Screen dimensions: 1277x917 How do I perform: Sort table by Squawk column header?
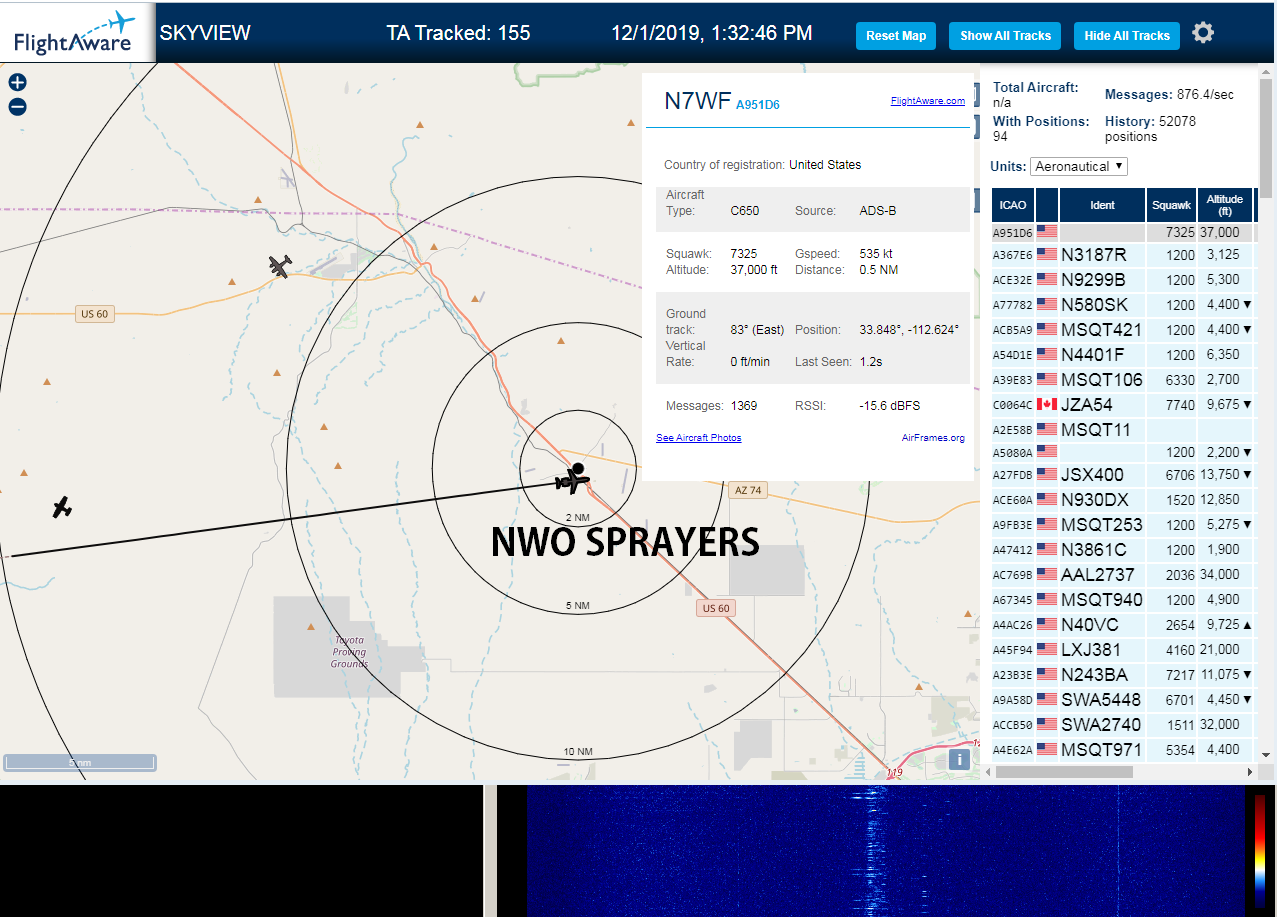(1171, 205)
